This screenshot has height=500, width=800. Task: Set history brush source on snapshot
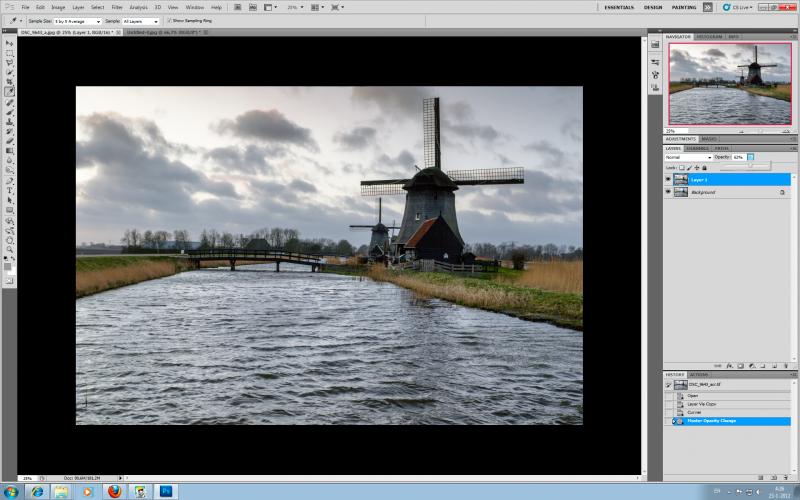pos(668,385)
